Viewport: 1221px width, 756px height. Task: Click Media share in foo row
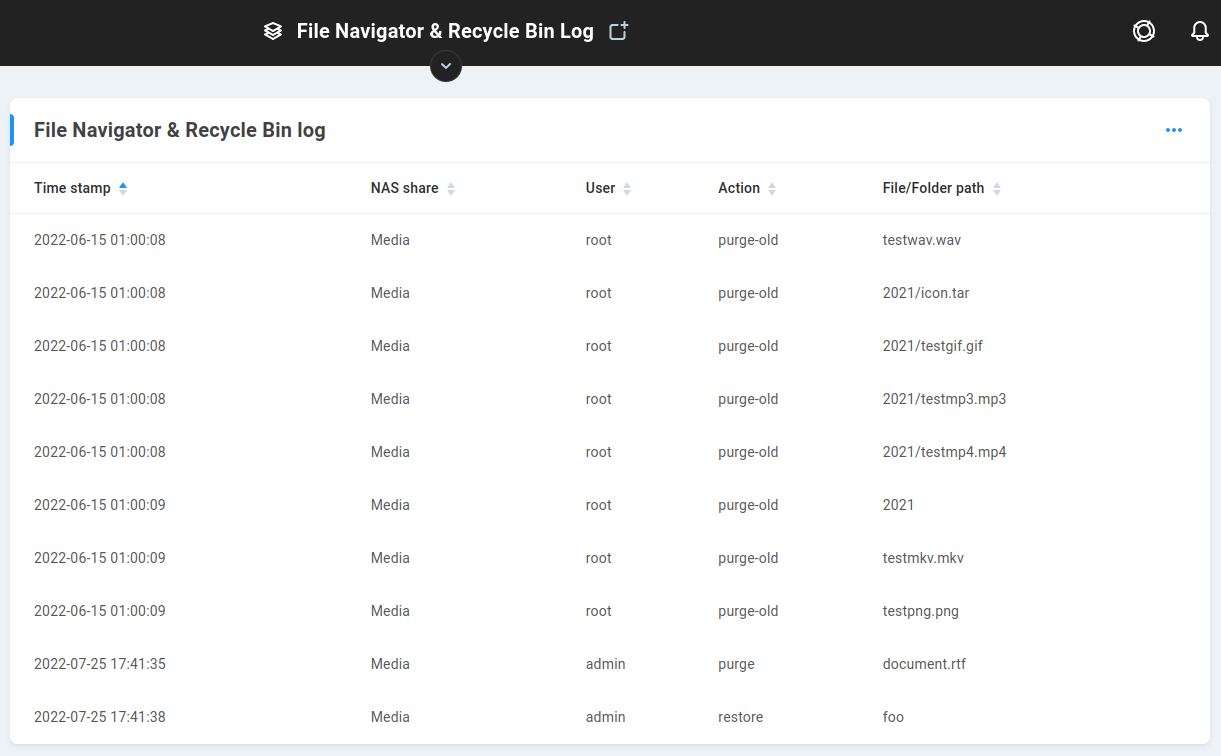(x=390, y=717)
